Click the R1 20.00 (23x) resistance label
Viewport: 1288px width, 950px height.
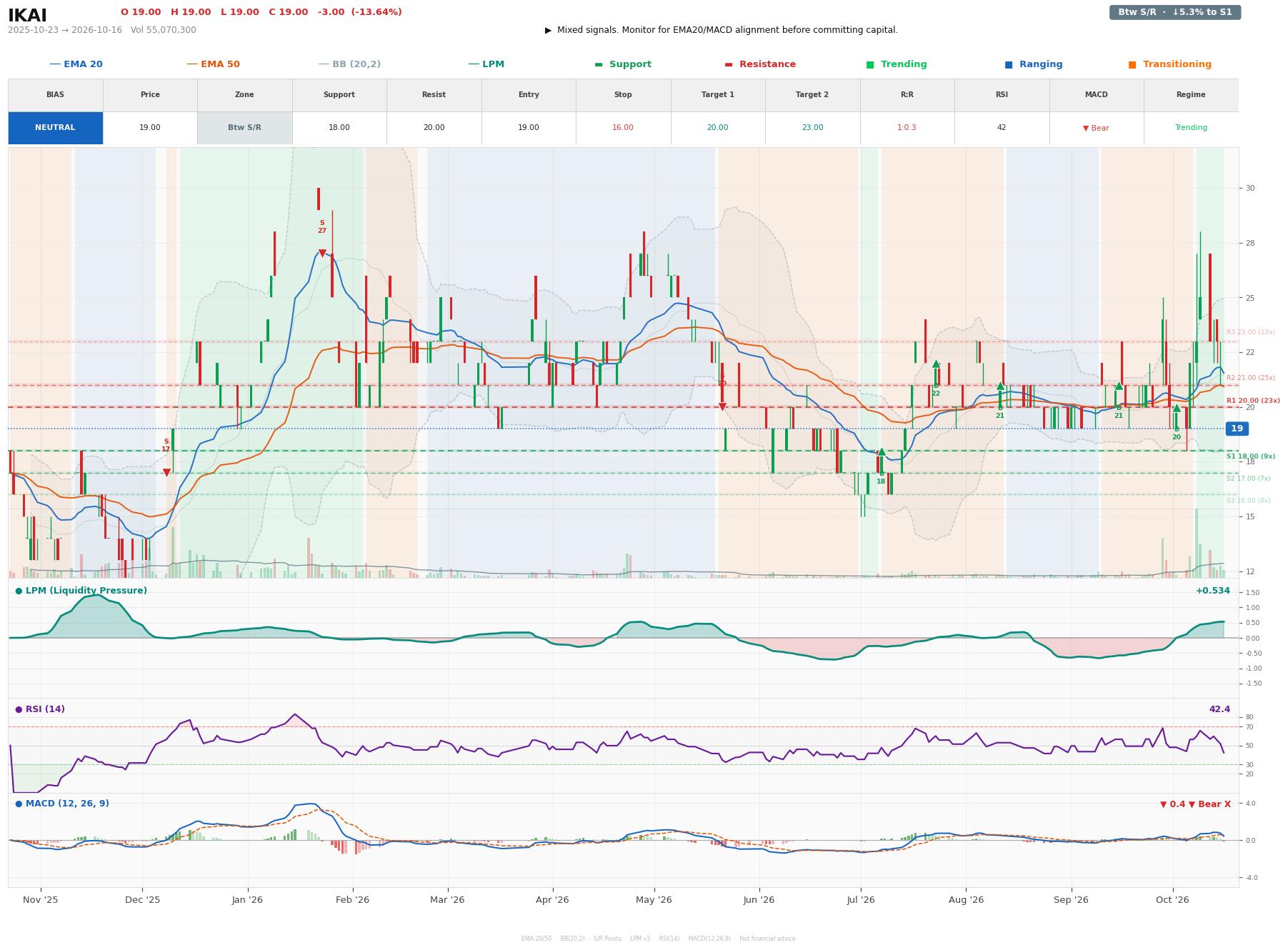pyautogui.click(x=1253, y=401)
